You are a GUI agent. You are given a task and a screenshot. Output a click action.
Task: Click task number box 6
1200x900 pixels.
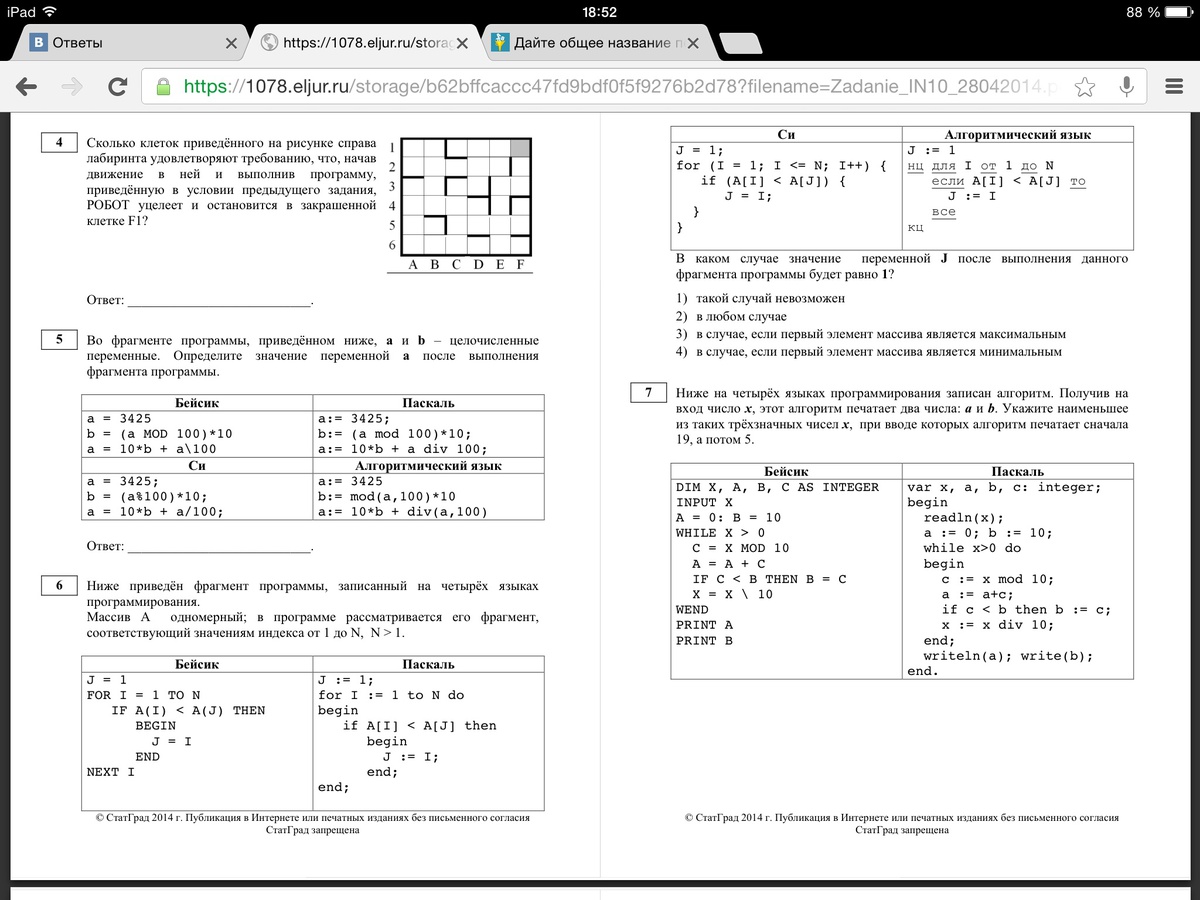59,585
